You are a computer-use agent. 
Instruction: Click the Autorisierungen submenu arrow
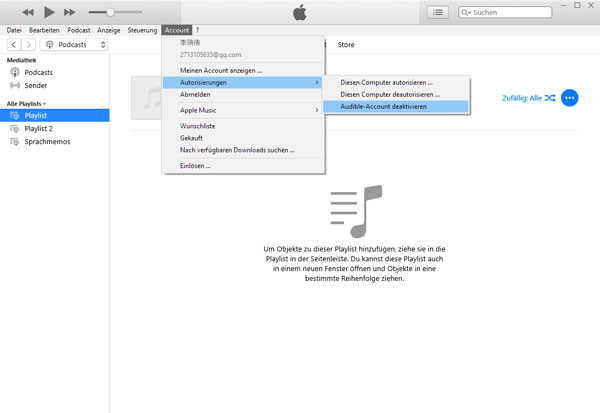[x=317, y=82]
